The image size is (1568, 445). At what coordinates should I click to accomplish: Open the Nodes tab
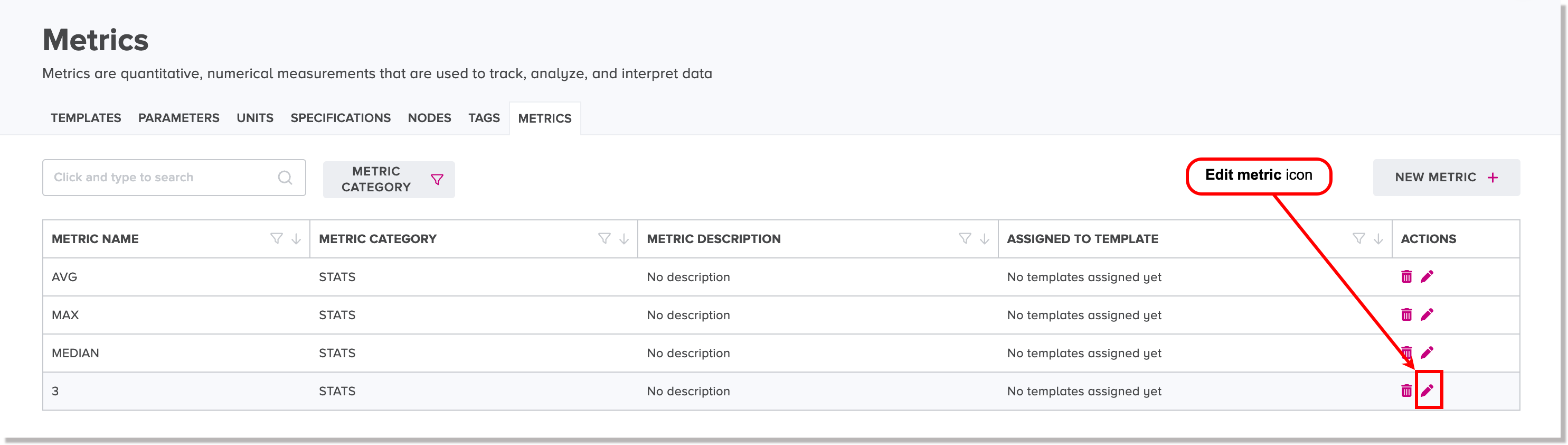tap(429, 118)
